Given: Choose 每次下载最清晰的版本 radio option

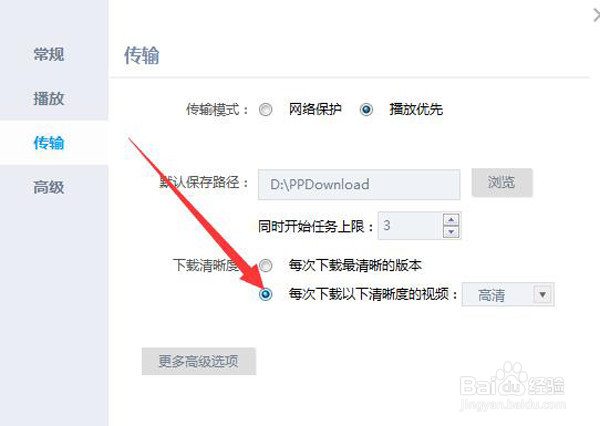Looking at the screenshot, I should pos(266,265).
